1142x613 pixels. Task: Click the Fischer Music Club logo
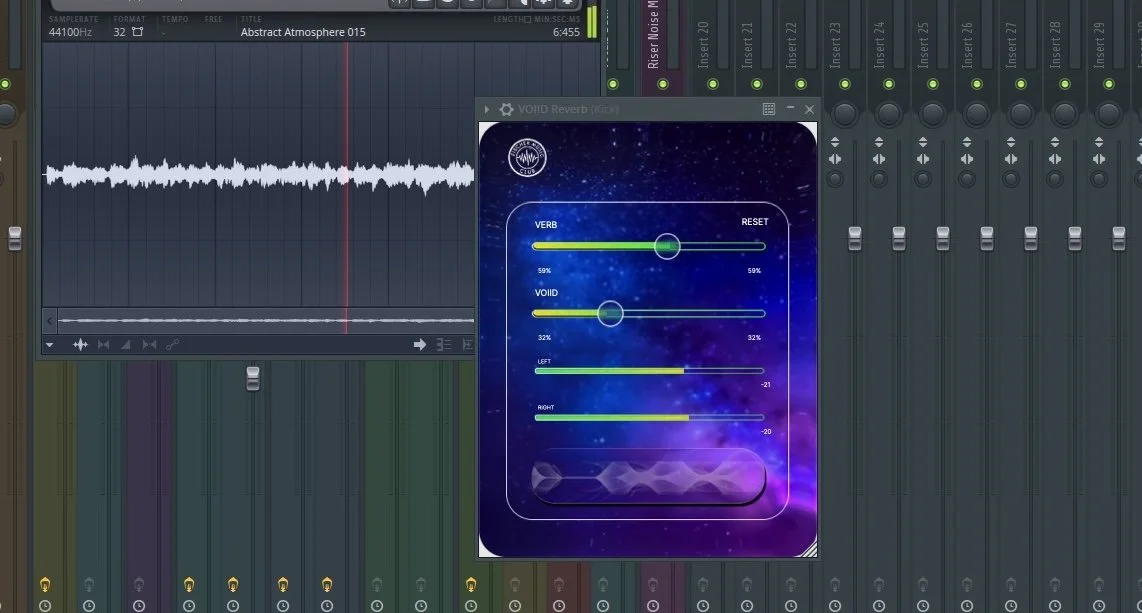tap(527, 157)
